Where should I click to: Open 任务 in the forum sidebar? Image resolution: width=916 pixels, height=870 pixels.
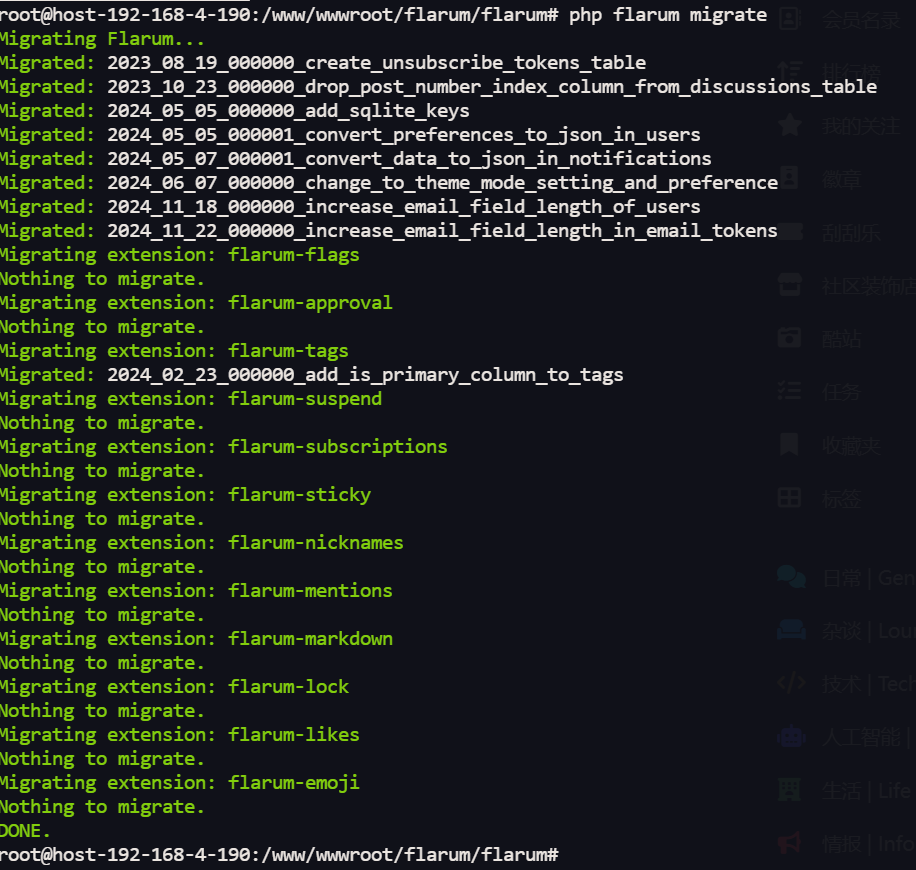[x=841, y=391]
